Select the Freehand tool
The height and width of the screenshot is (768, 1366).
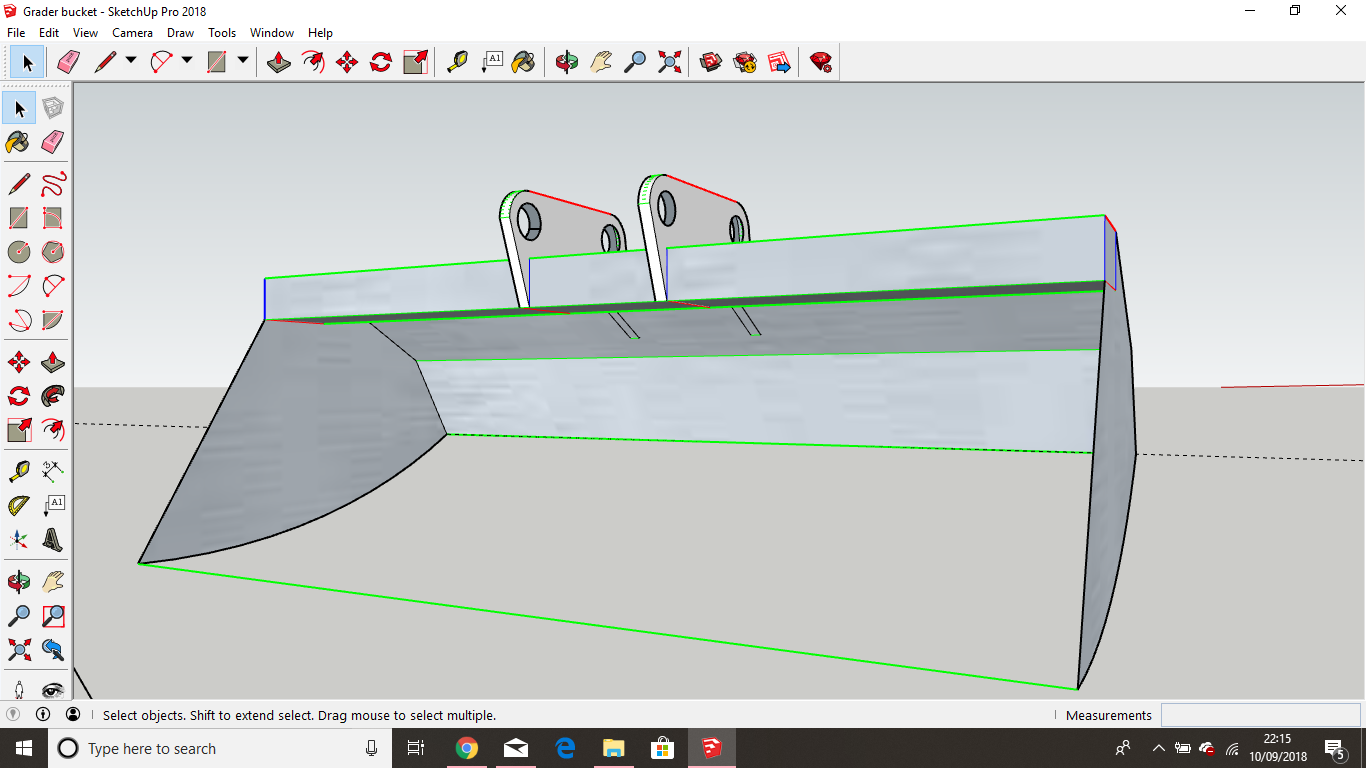pyautogui.click(x=53, y=184)
